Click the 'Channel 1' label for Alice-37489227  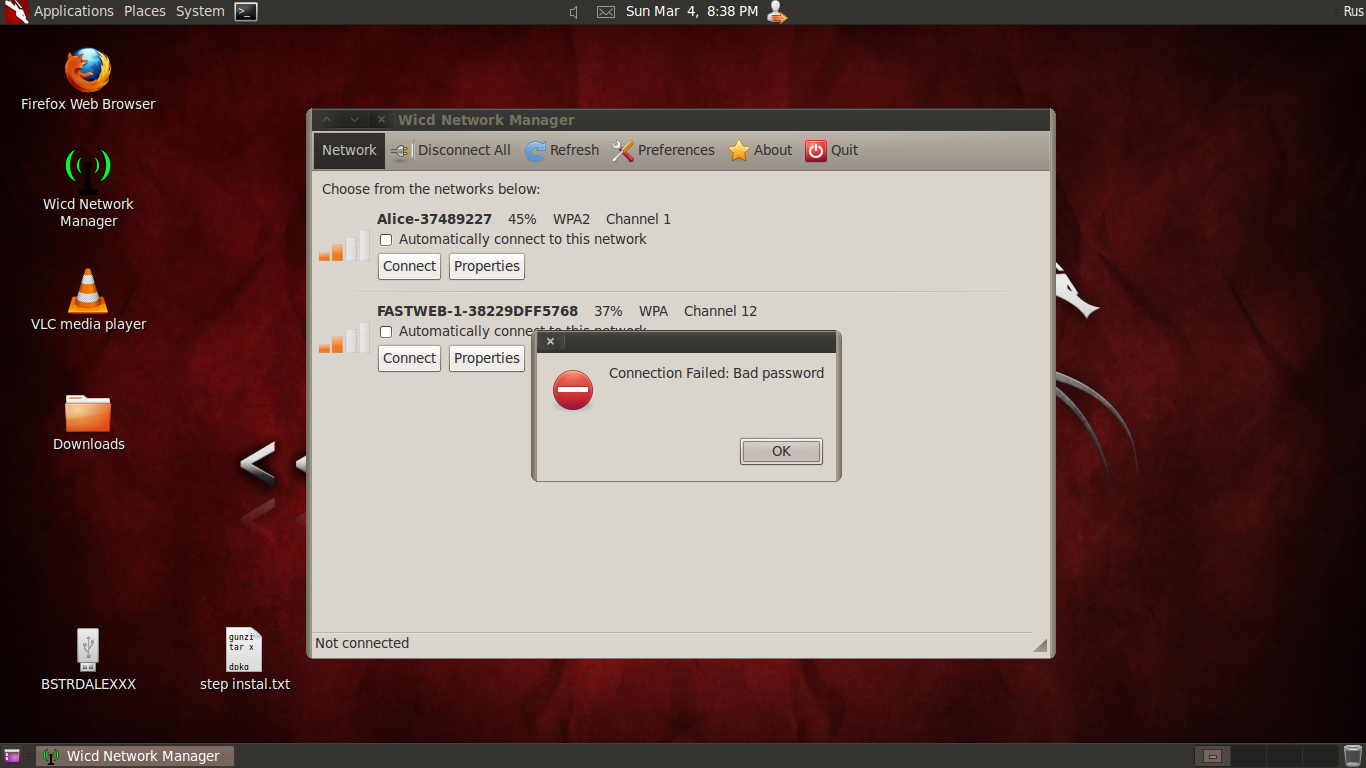(x=638, y=219)
